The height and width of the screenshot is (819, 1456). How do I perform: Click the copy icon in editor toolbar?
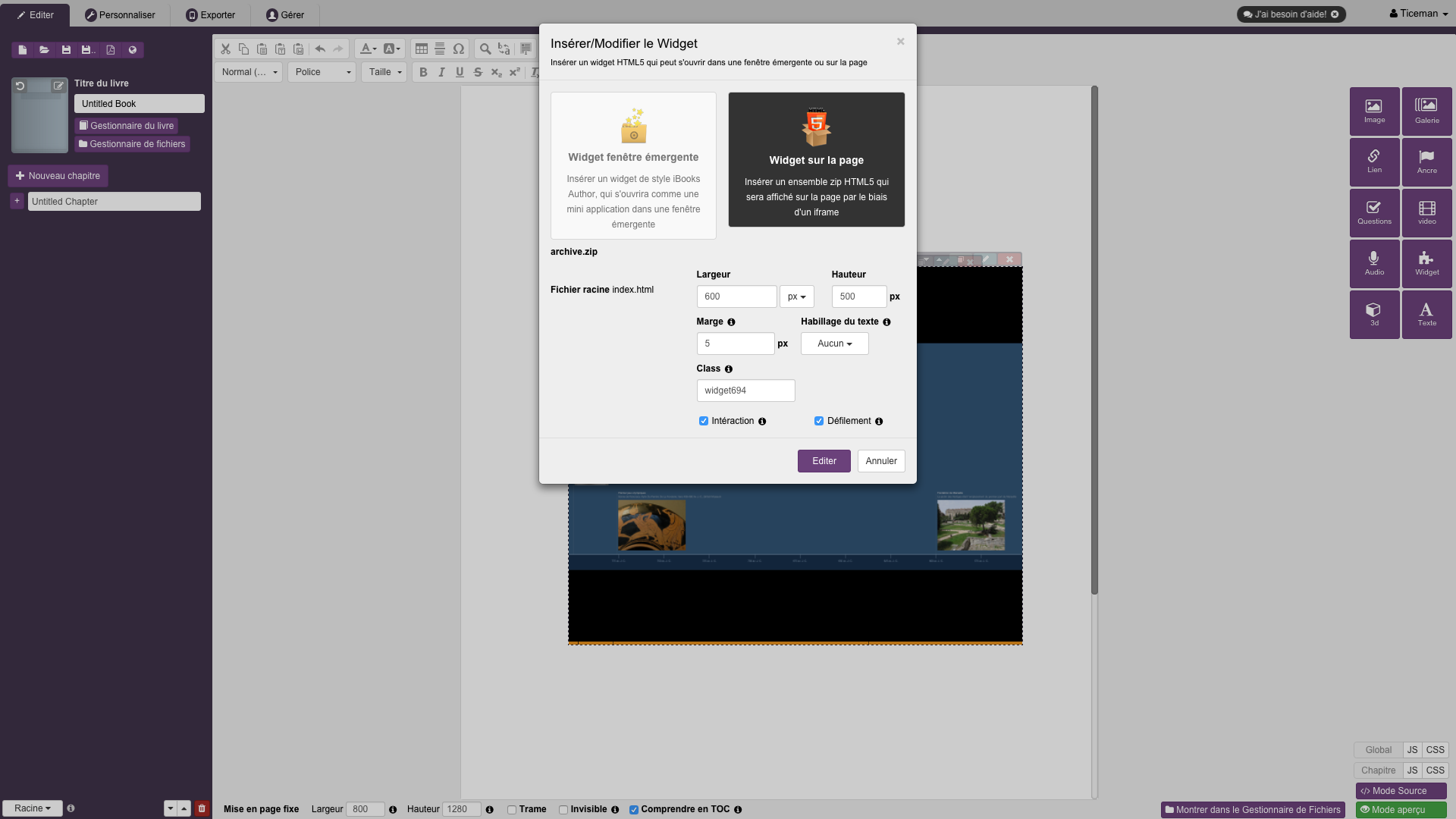pos(243,49)
